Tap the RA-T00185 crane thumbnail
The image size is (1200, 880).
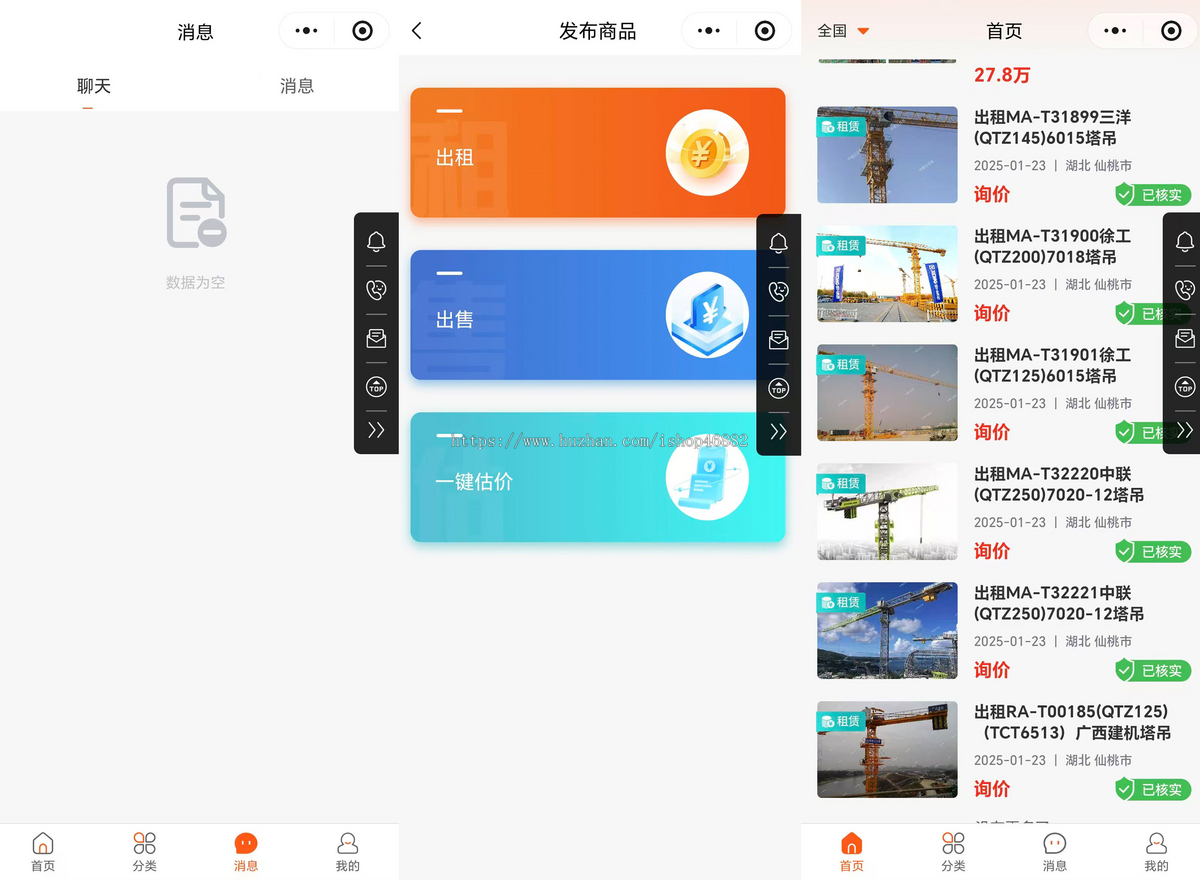(x=887, y=750)
